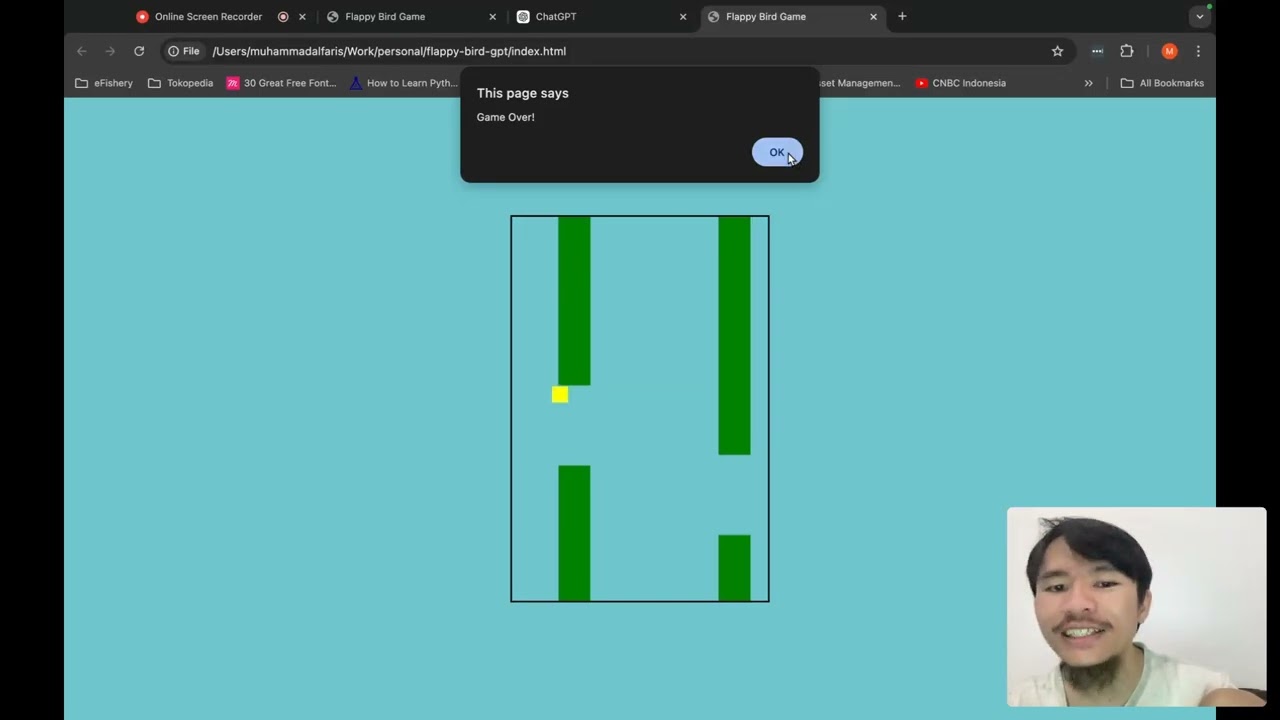
Task: Go back using the back arrow
Action: pos(82,51)
